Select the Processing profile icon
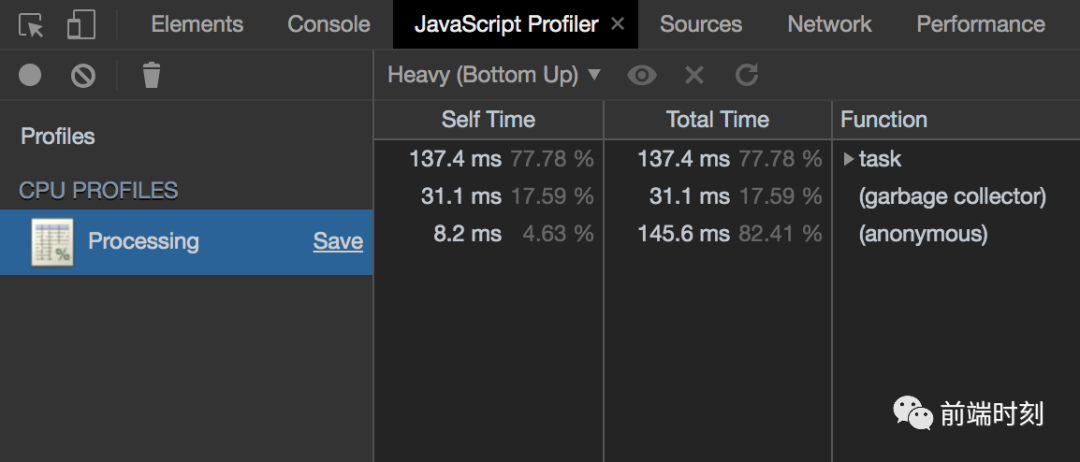Viewport: 1080px width, 462px height. tap(52, 242)
